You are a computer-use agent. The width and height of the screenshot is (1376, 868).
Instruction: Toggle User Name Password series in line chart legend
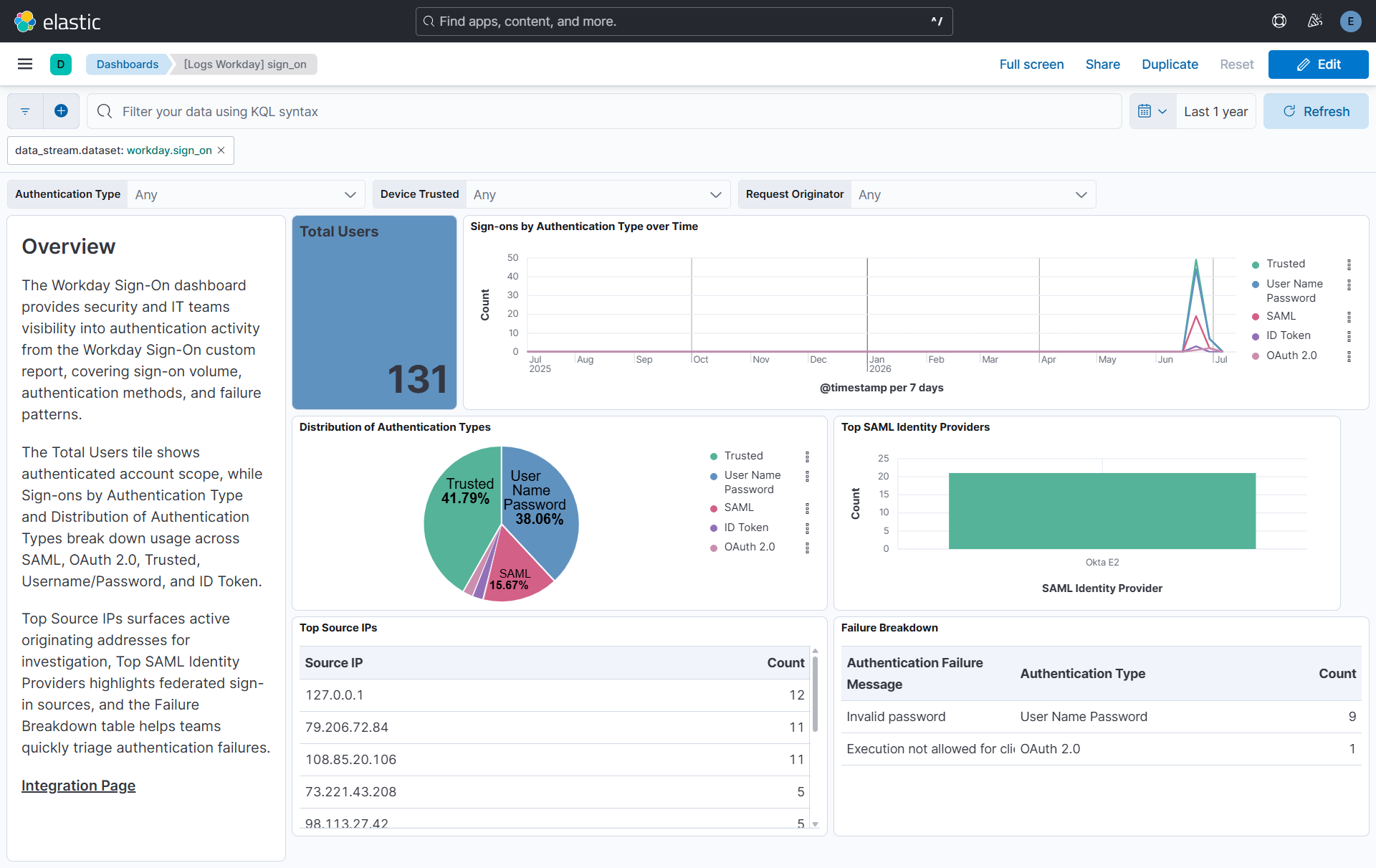(1294, 291)
